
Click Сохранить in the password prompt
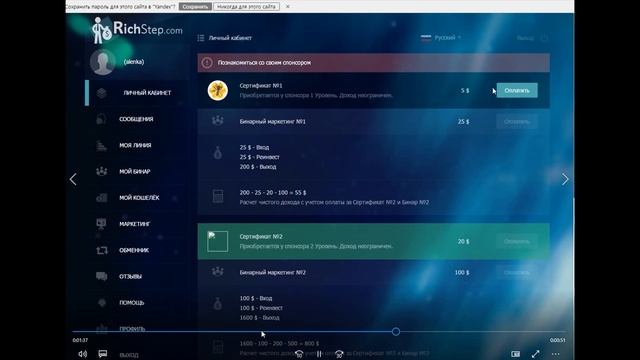tap(195, 7)
